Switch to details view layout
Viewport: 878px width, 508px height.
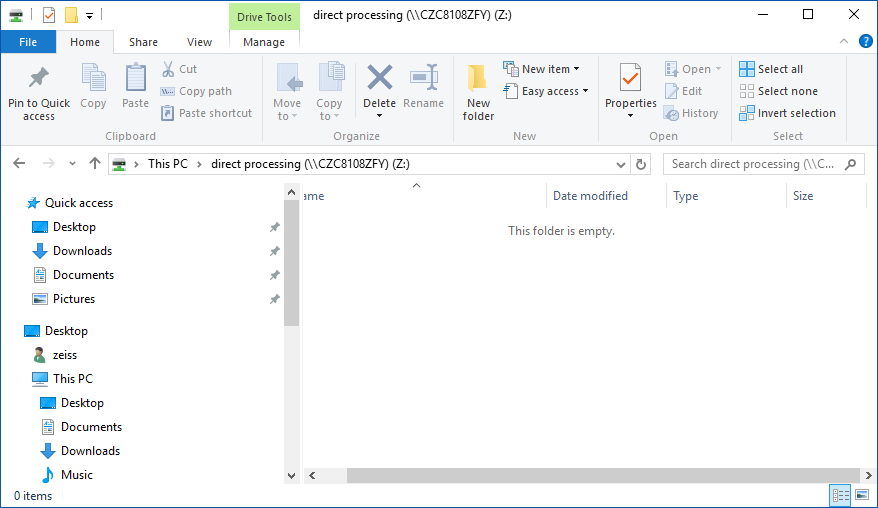coord(840,495)
